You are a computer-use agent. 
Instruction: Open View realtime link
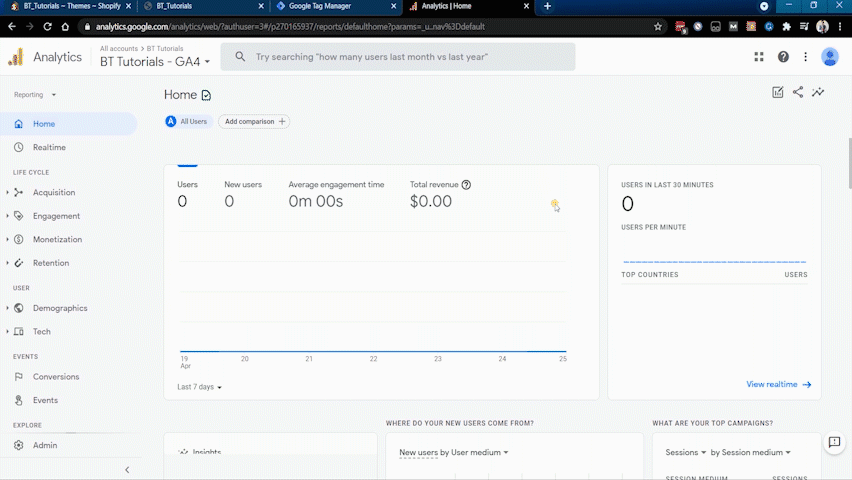[x=778, y=384]
